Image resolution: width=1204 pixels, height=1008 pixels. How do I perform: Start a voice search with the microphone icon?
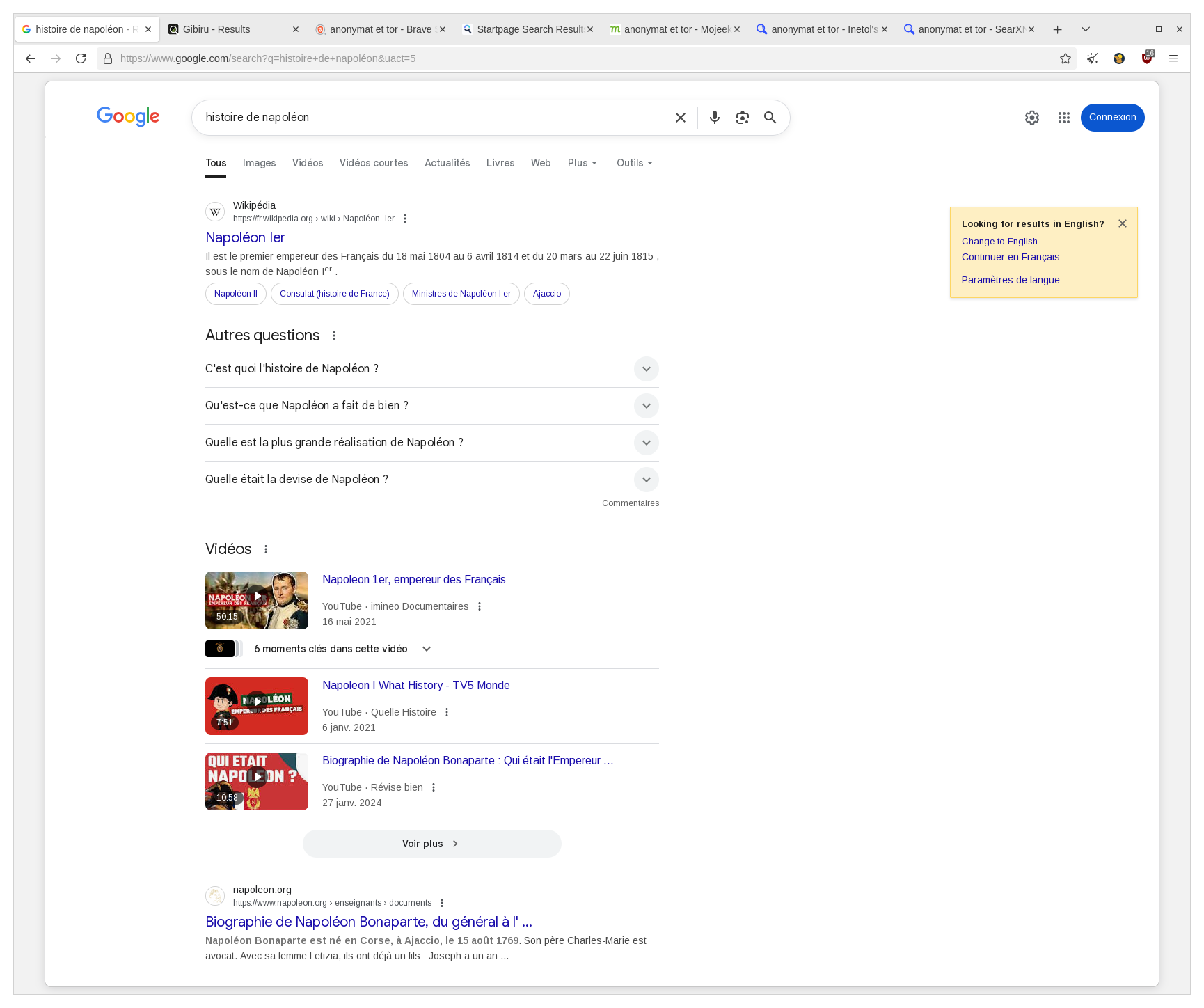pos(714,117)
